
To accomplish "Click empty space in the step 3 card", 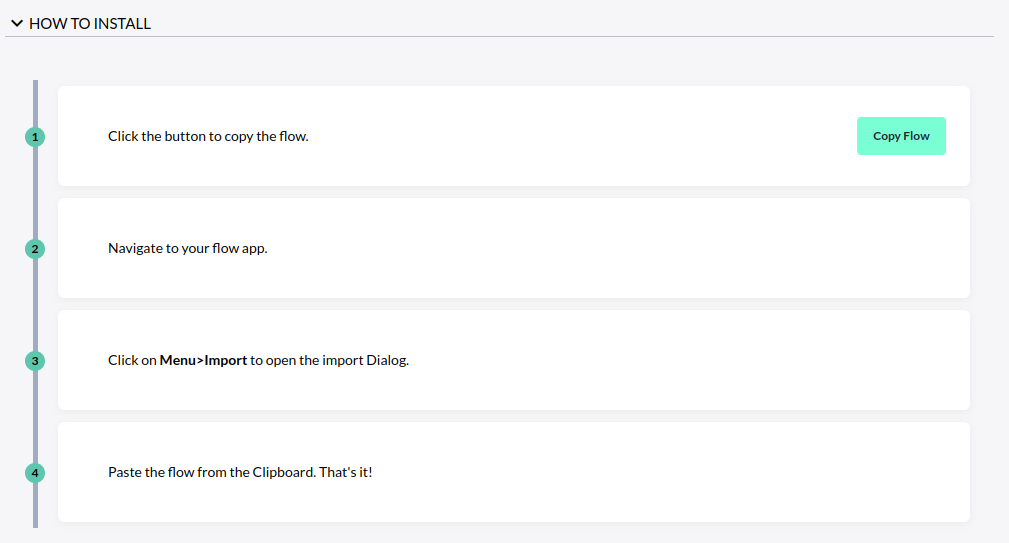I will coord(650,360).
